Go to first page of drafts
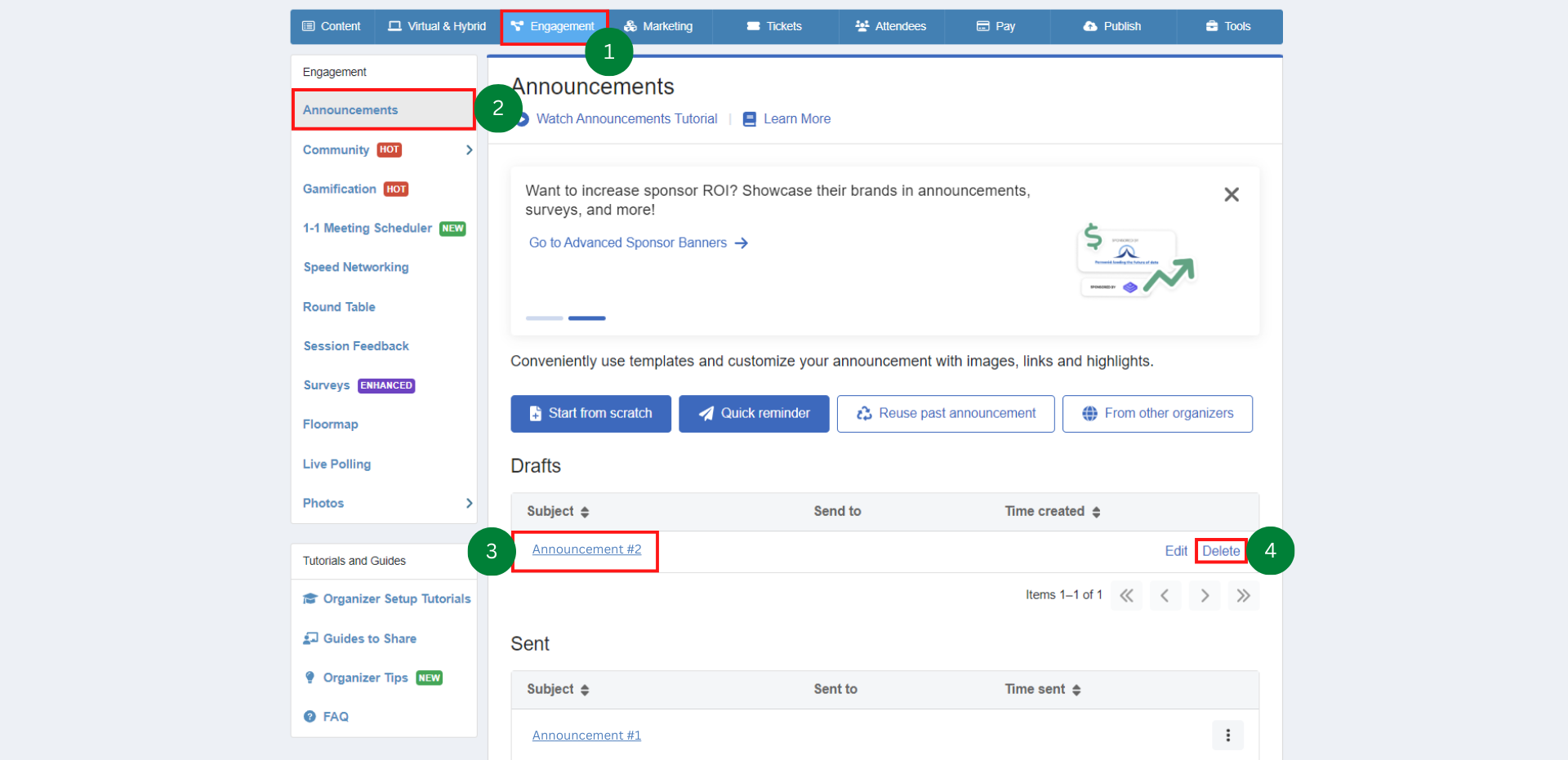This screenshot has height=760, width=1568. click(x=1126, y=596)
